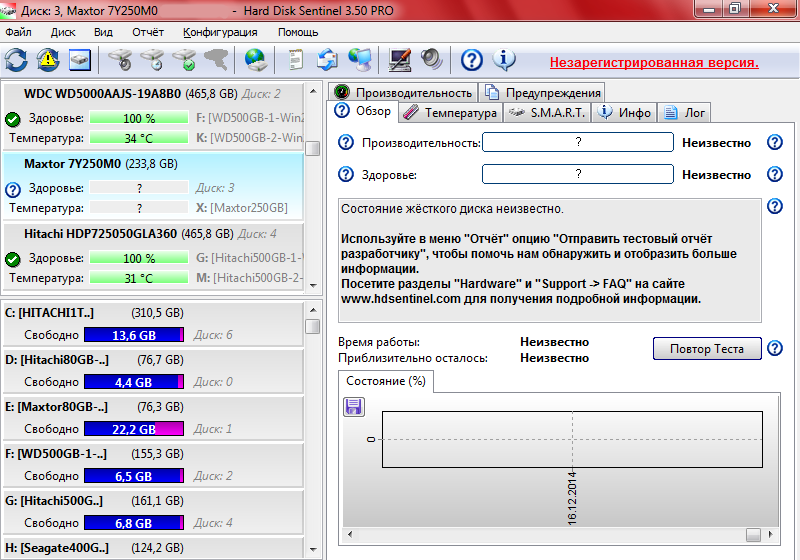The height and width of the screenshot is (560, 800).
Task: Select partition F: [WD500GB-1-..]
Action: click(153, 465)
